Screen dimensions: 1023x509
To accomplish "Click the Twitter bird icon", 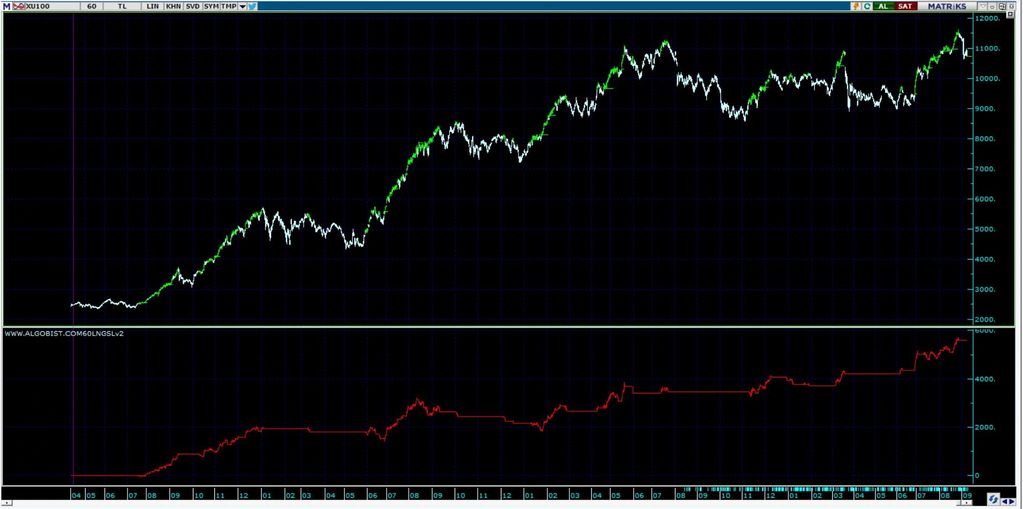I will [252, 7].
